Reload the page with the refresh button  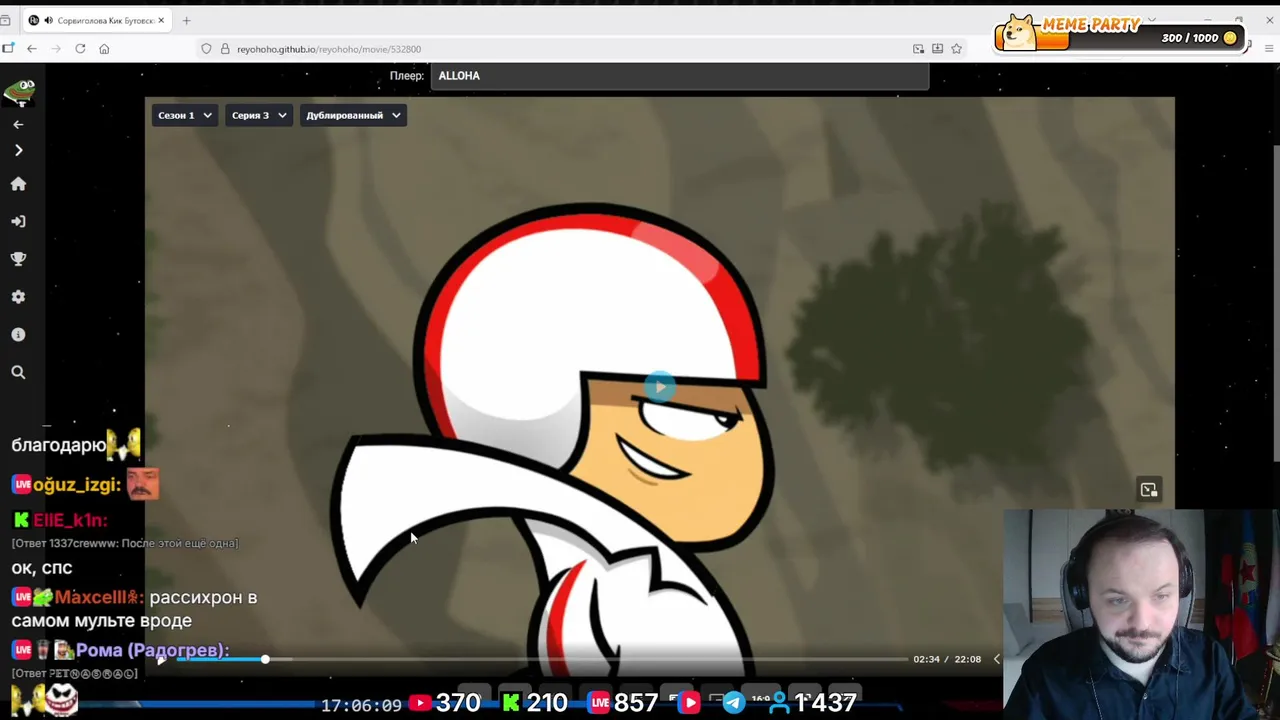pyautogui.click(x=80, y=48)
